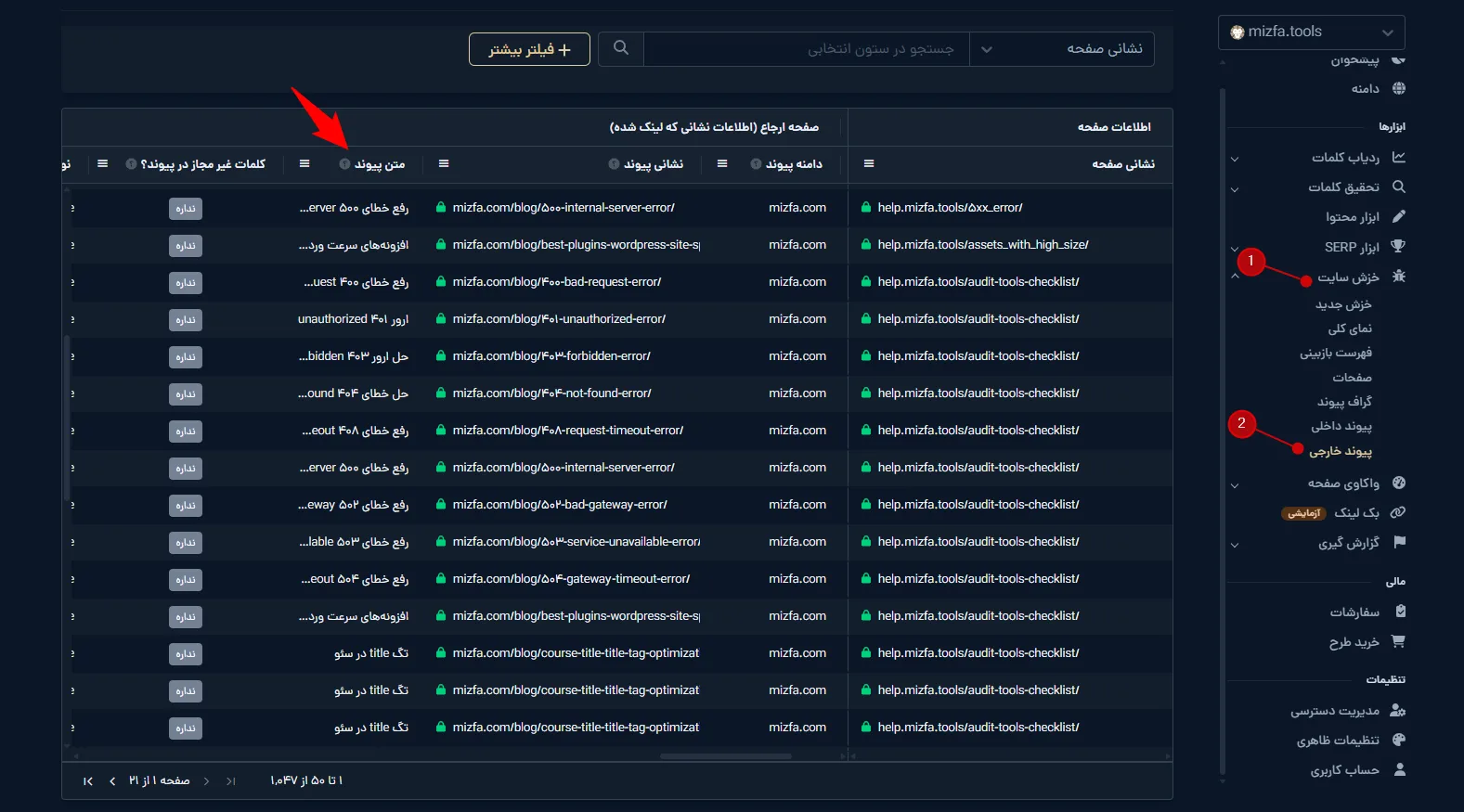This screenshot has width=1464, height=812.
Task: Open the mizfa.tools project dropdown
Action: (1311, 32)
